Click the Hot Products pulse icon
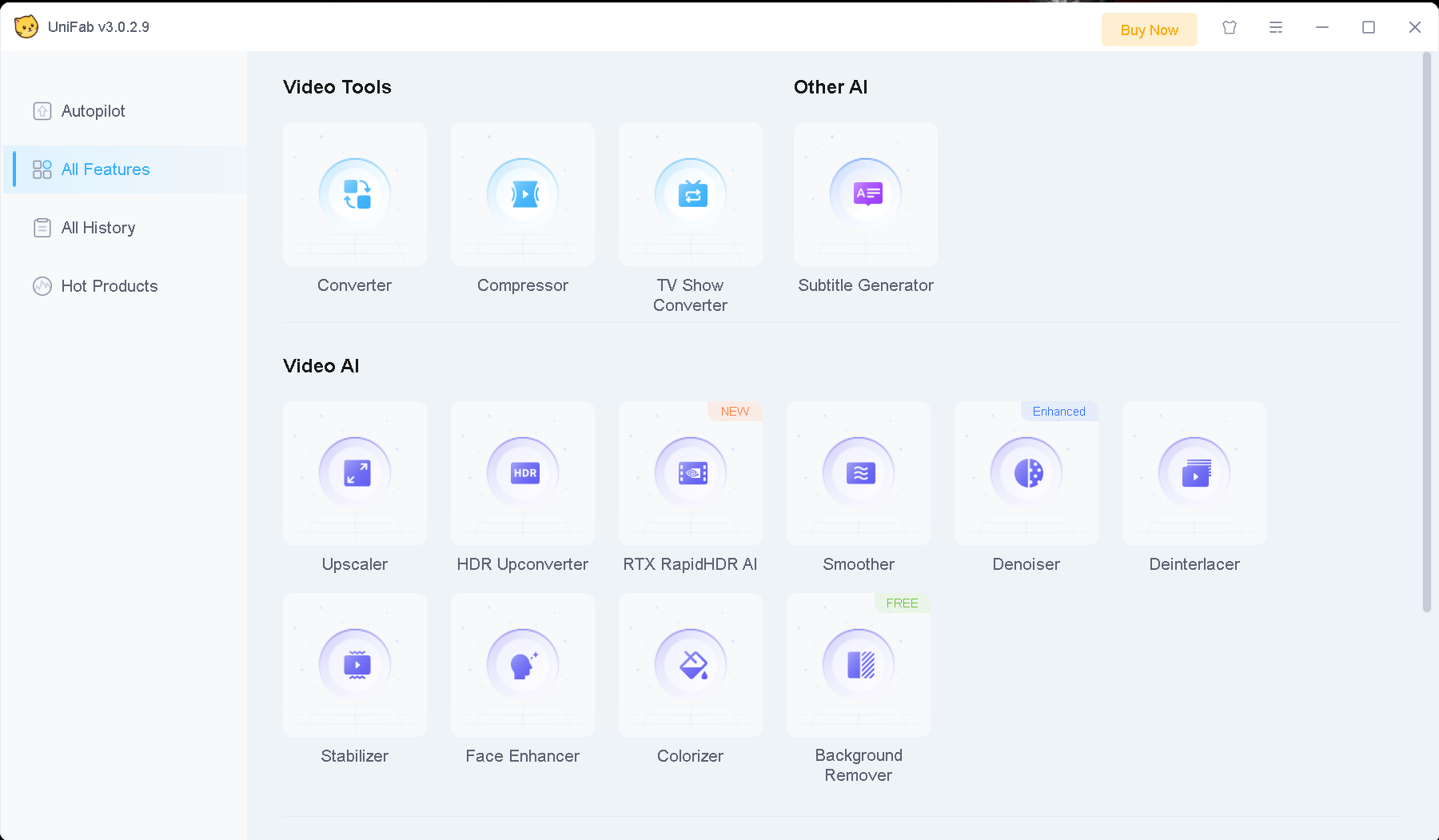Screen dimensions: 1439x840 (x=42, y=286)
